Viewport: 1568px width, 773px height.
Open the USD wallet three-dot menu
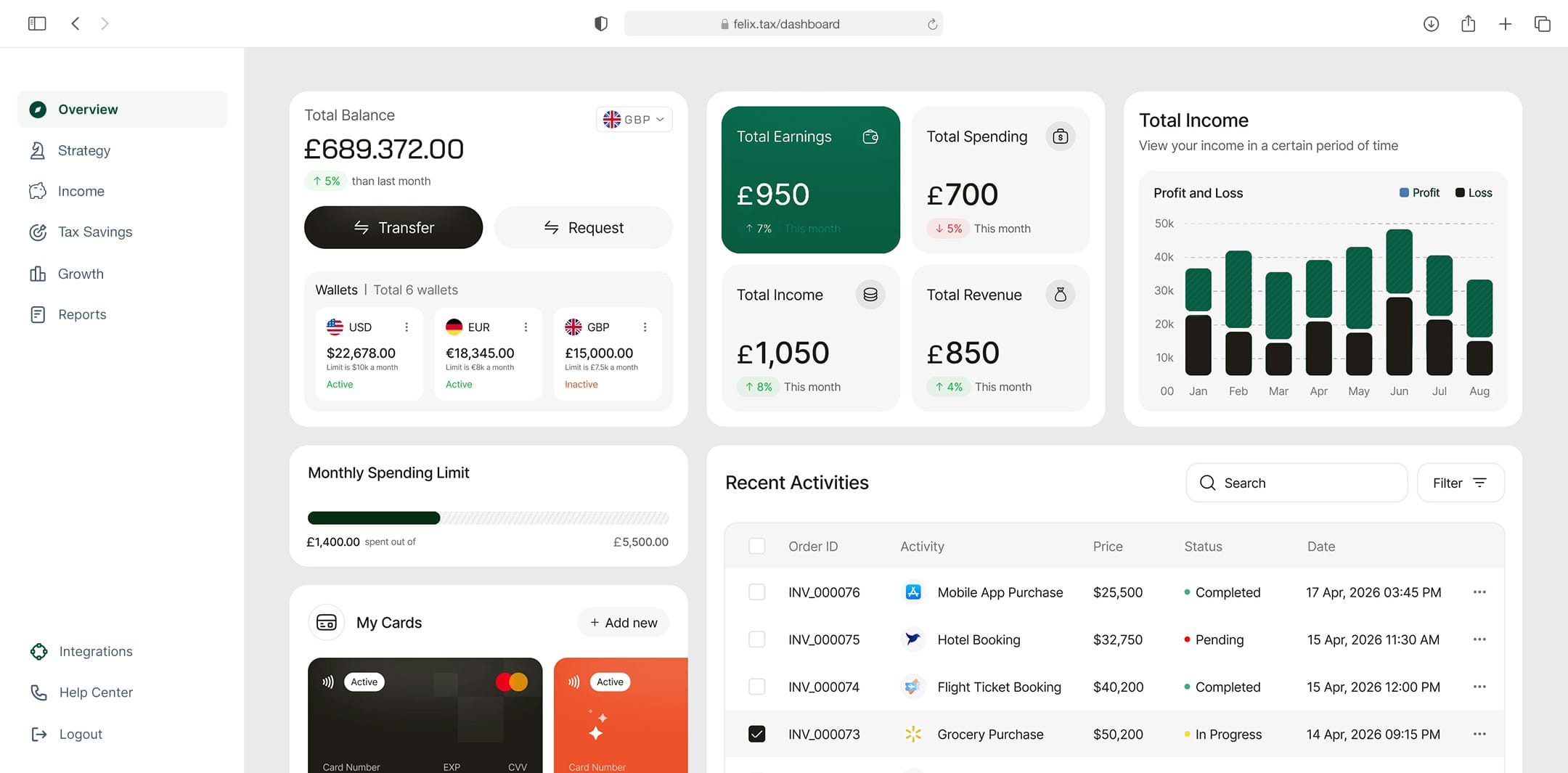click(407, 327)
